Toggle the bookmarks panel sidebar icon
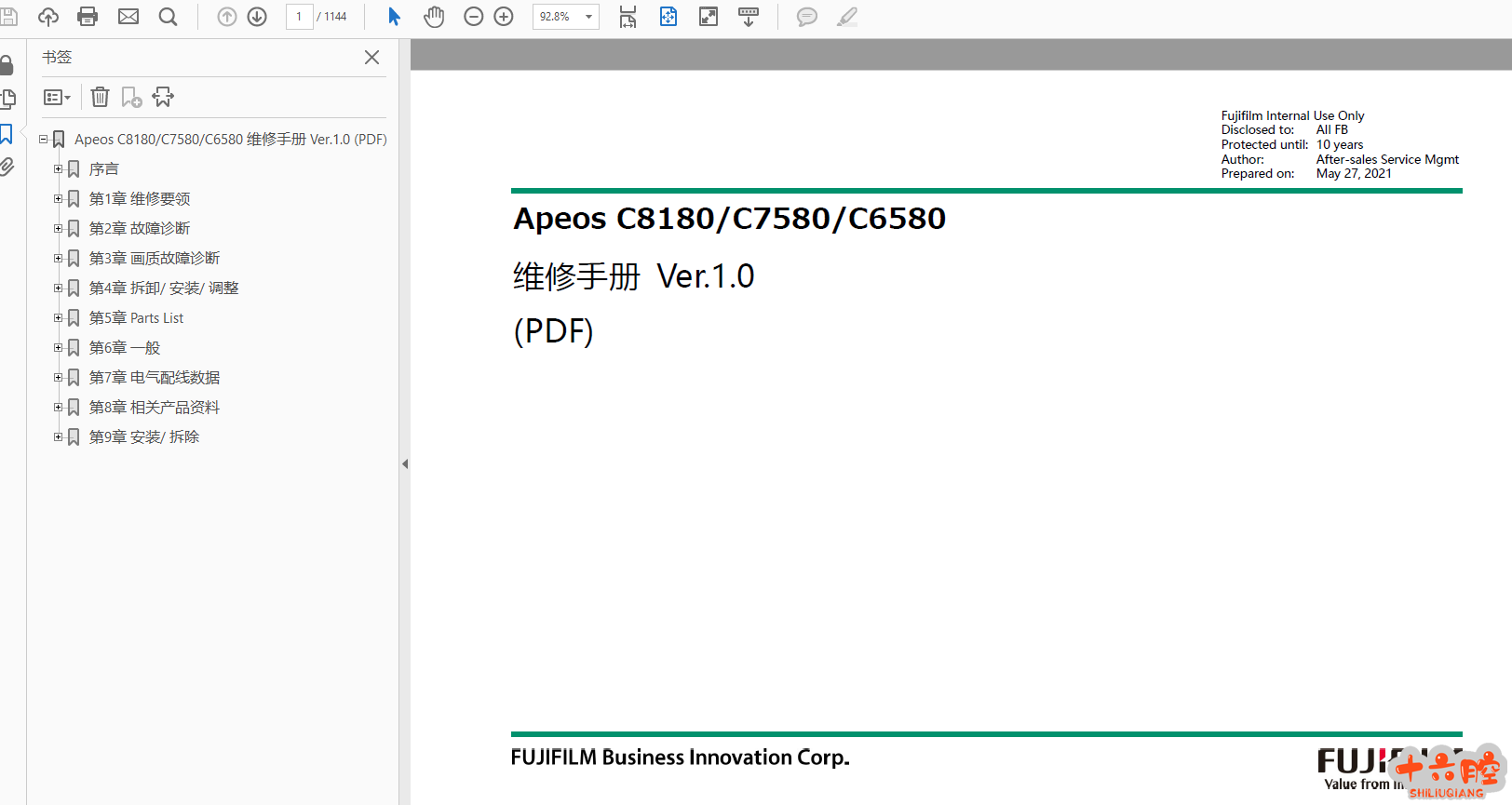Screen dimensions: 1512x805 point(7,134)
